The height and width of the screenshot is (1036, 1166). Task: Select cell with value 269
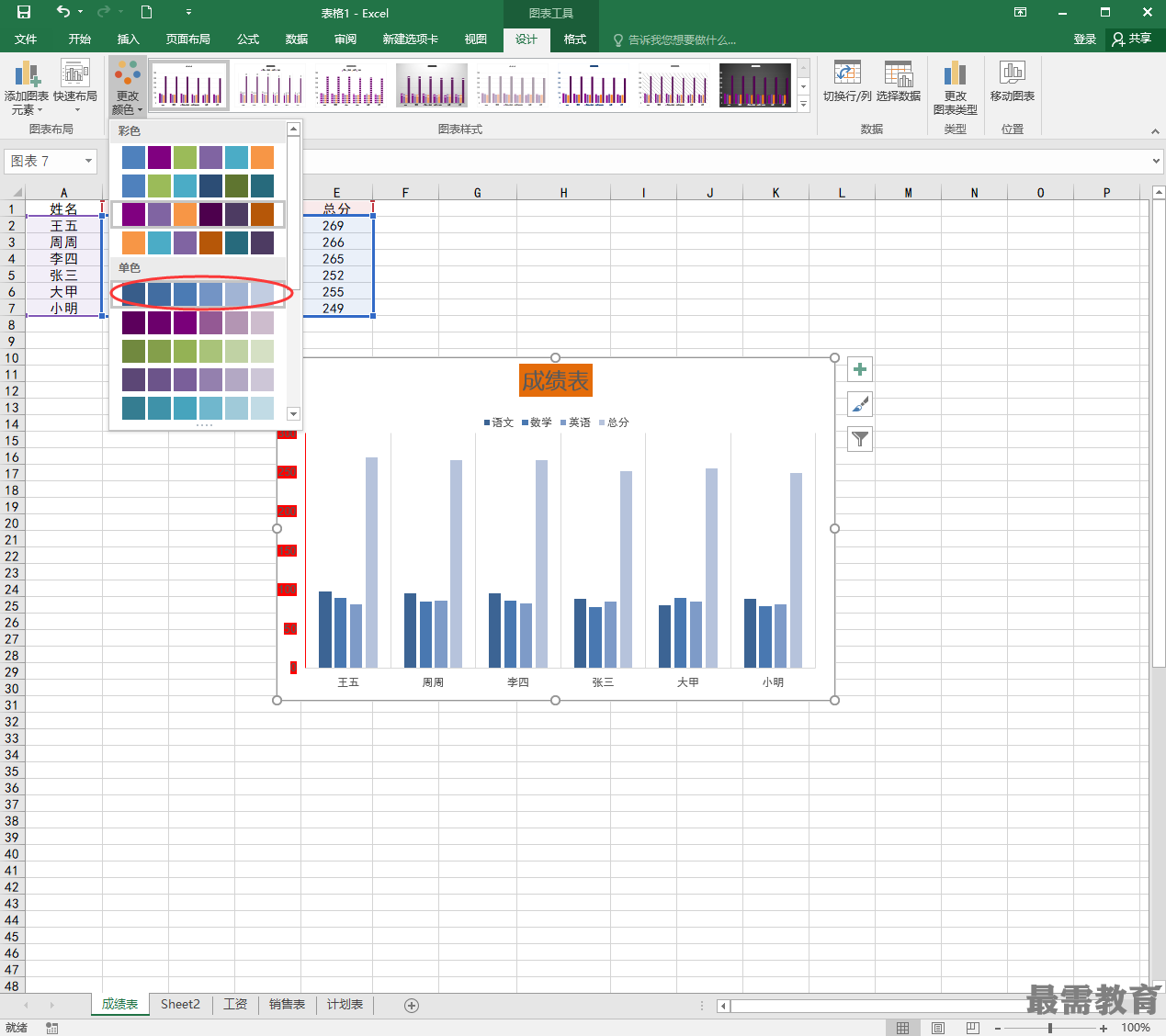tap(336, 226)
